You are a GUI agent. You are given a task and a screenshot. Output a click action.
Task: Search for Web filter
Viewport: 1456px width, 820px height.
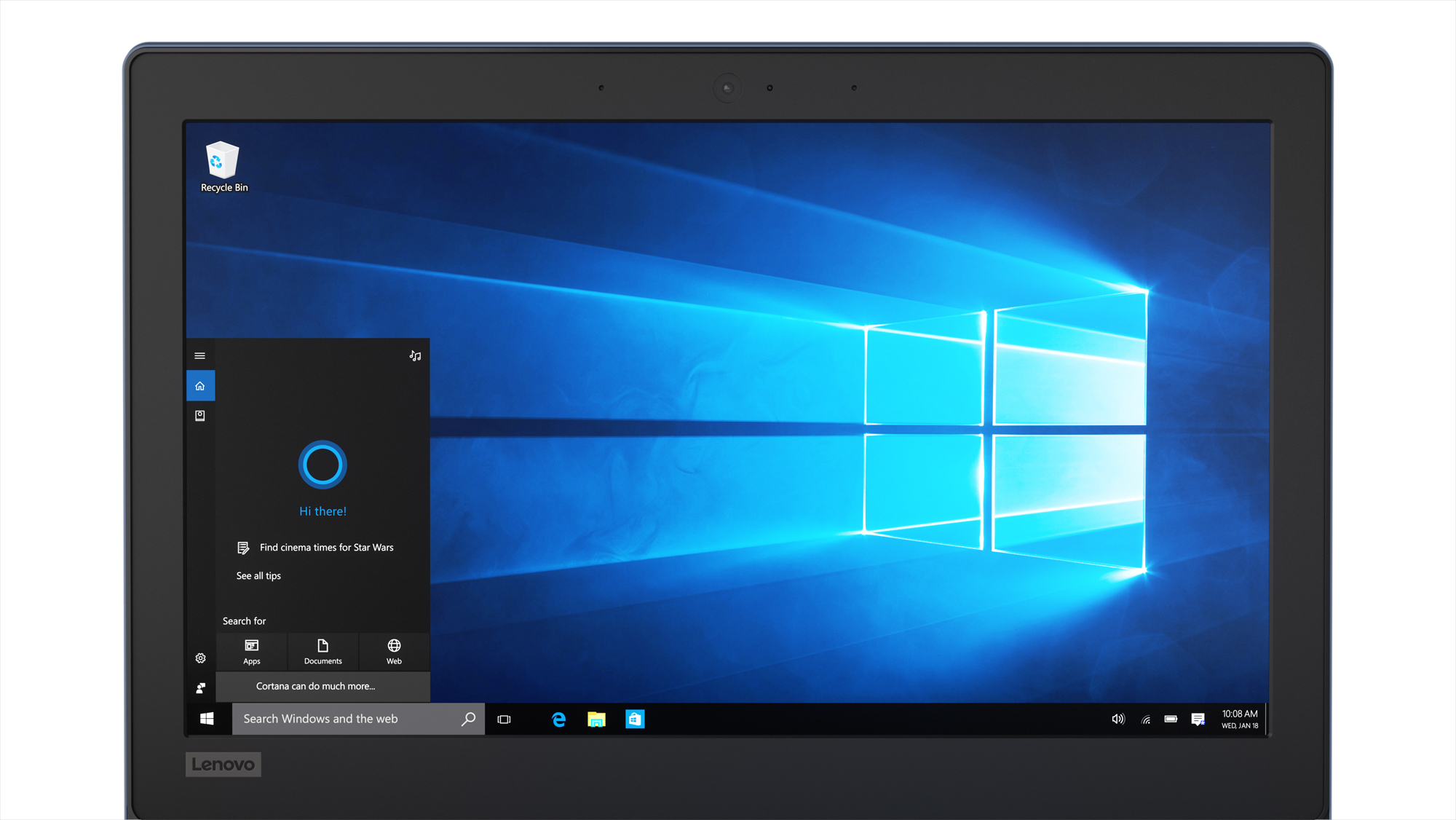click(394, 651)
